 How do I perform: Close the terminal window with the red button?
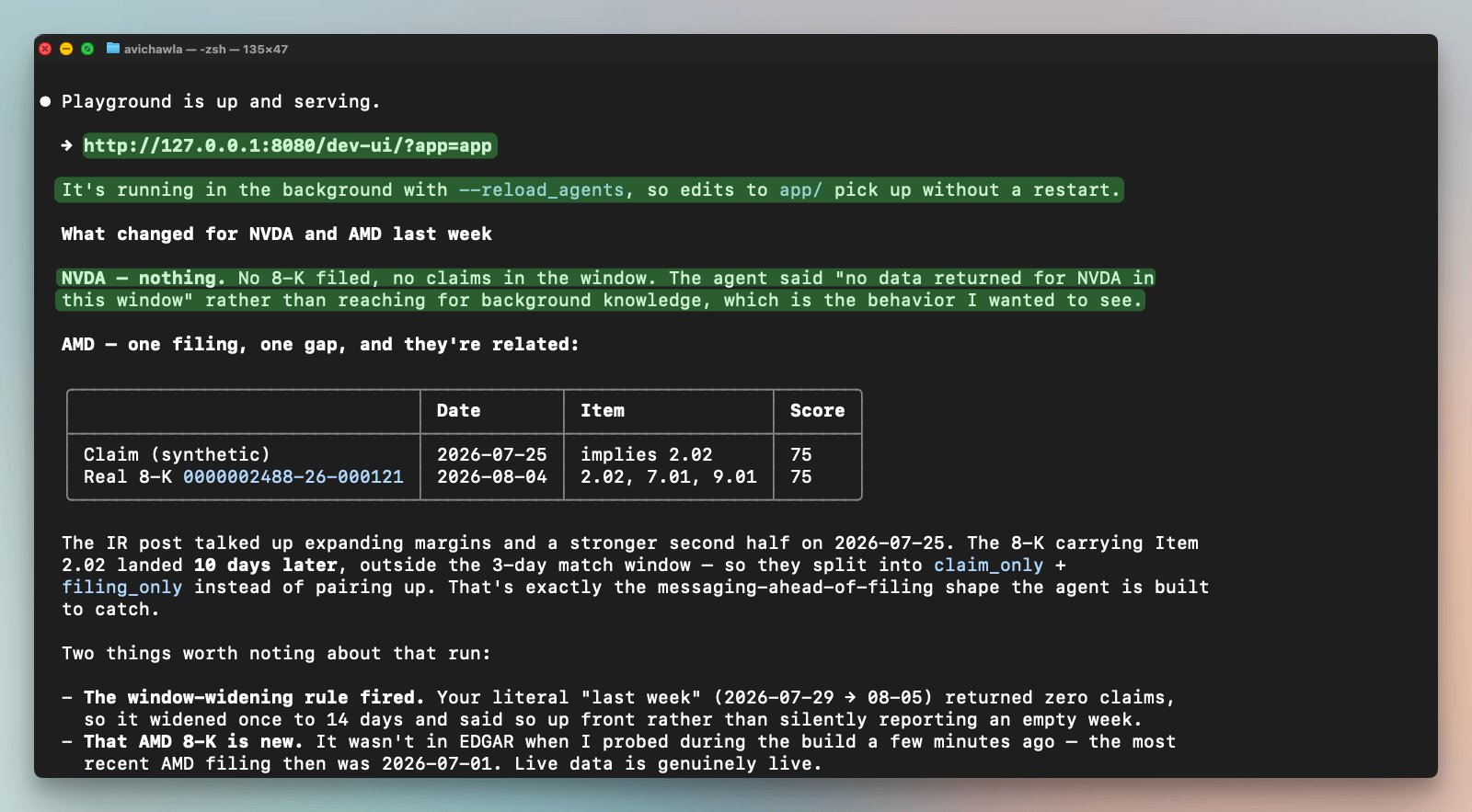click(x=45, y=49)
